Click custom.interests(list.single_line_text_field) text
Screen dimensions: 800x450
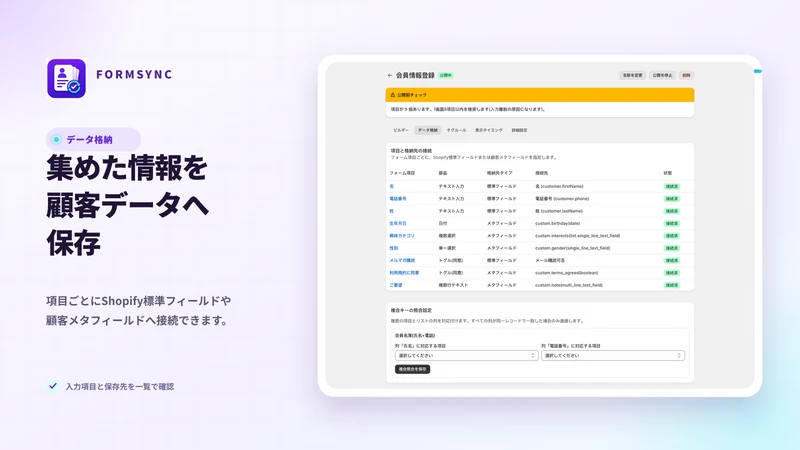(x=578, y=236)
